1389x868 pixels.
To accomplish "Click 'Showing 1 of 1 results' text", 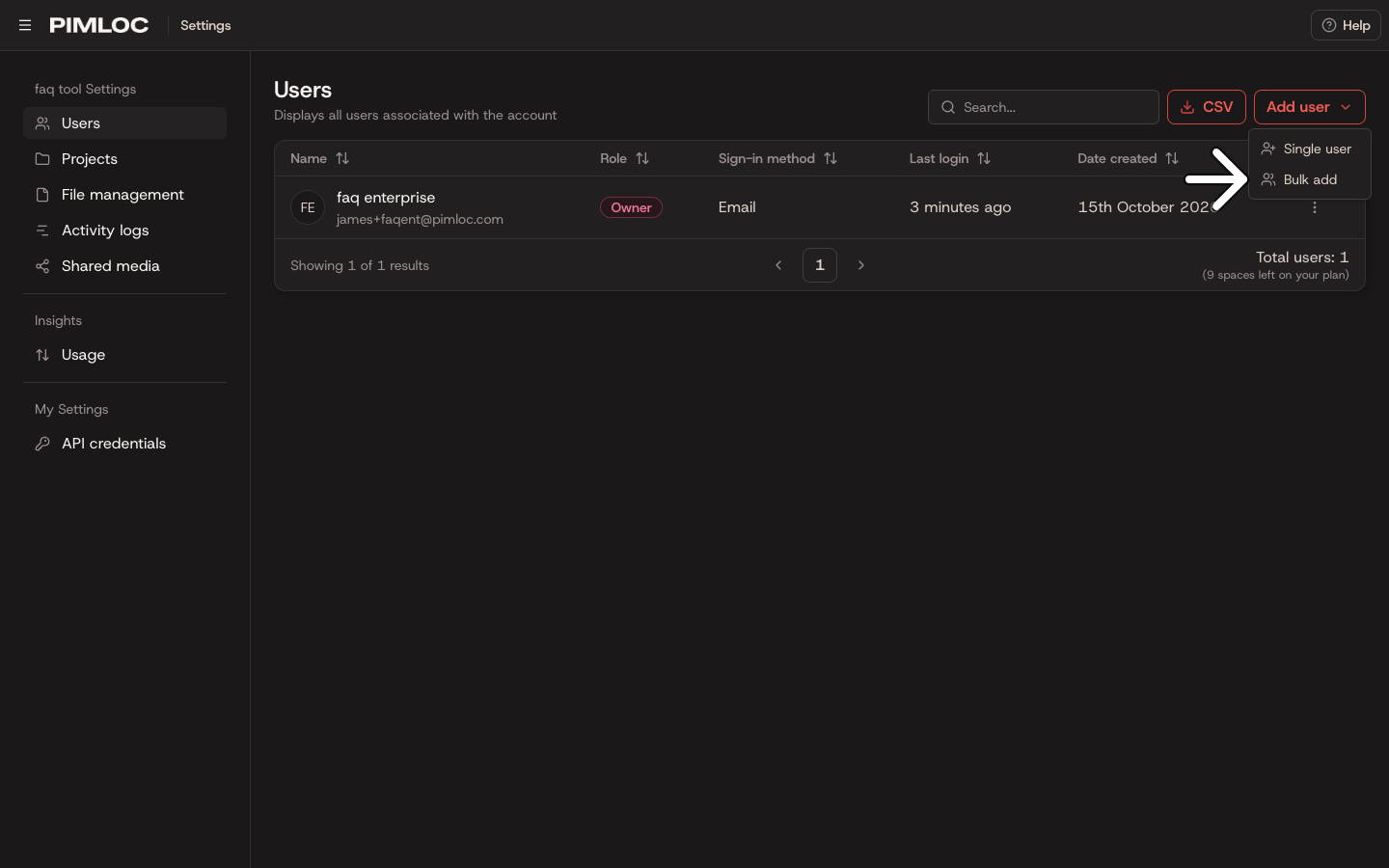I will coord(360,265).
